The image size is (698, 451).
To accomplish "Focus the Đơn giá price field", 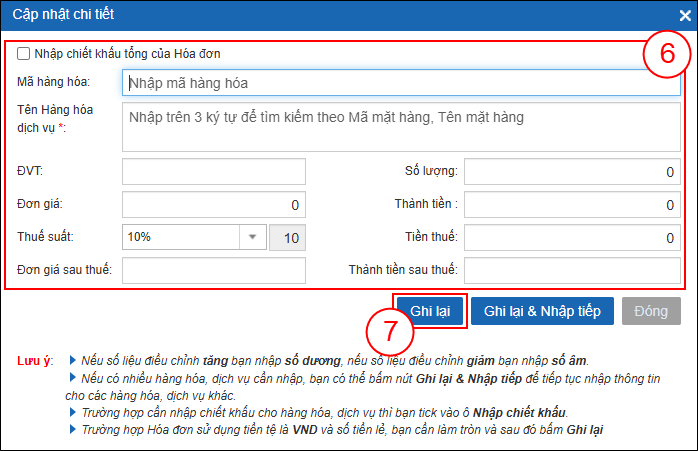I will 213,205.
